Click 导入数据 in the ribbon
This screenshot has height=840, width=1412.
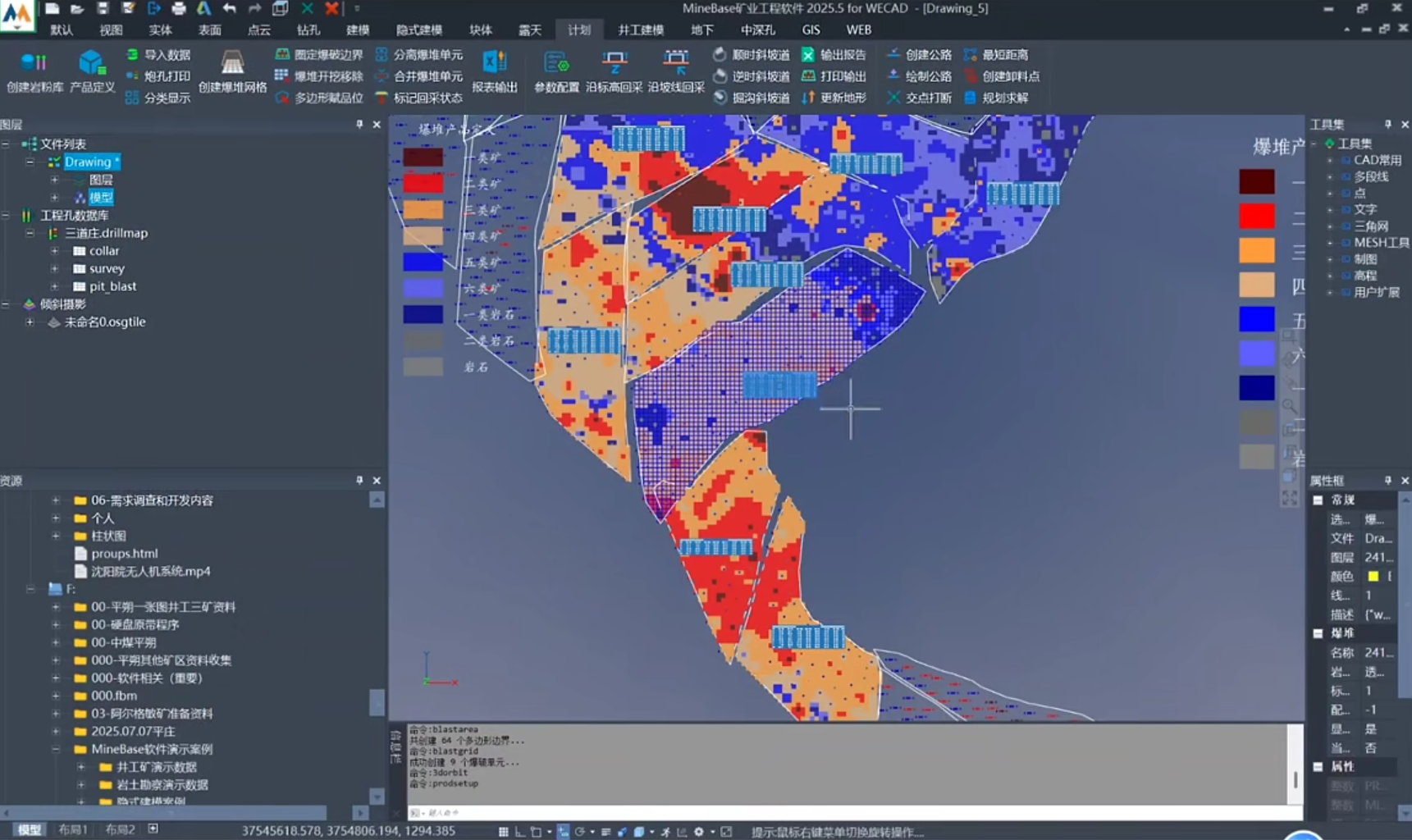click(x=158, y=55)
